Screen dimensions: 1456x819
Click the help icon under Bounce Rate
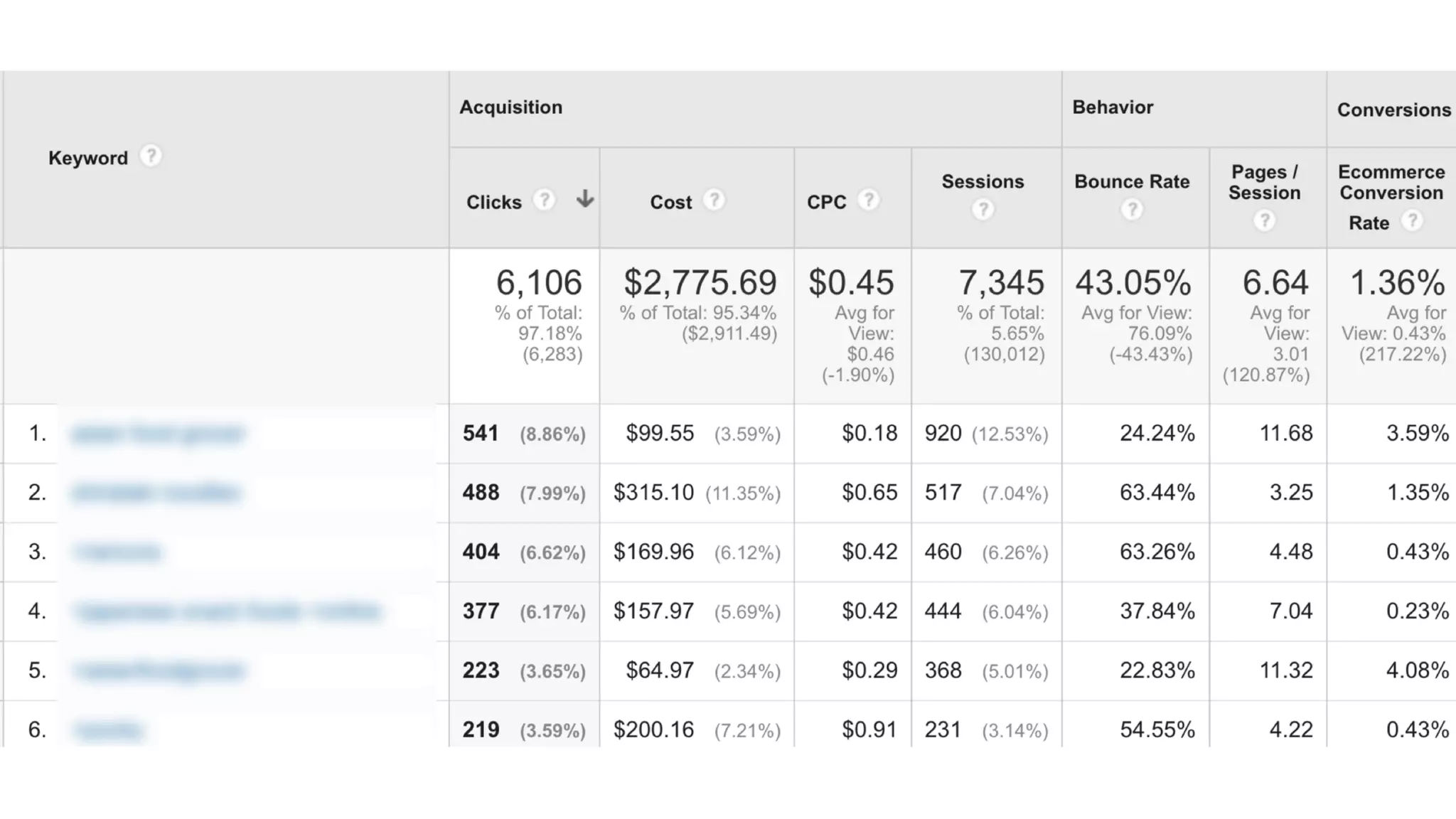coord(1132,210)
